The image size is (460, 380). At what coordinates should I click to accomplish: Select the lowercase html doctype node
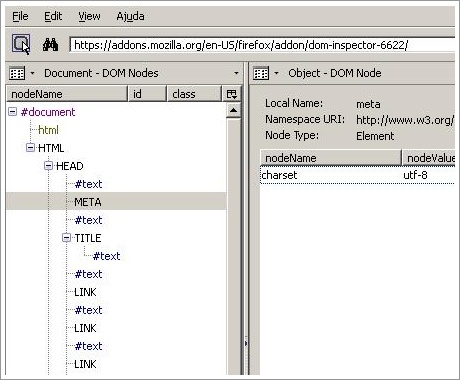[x=48, y=130]
